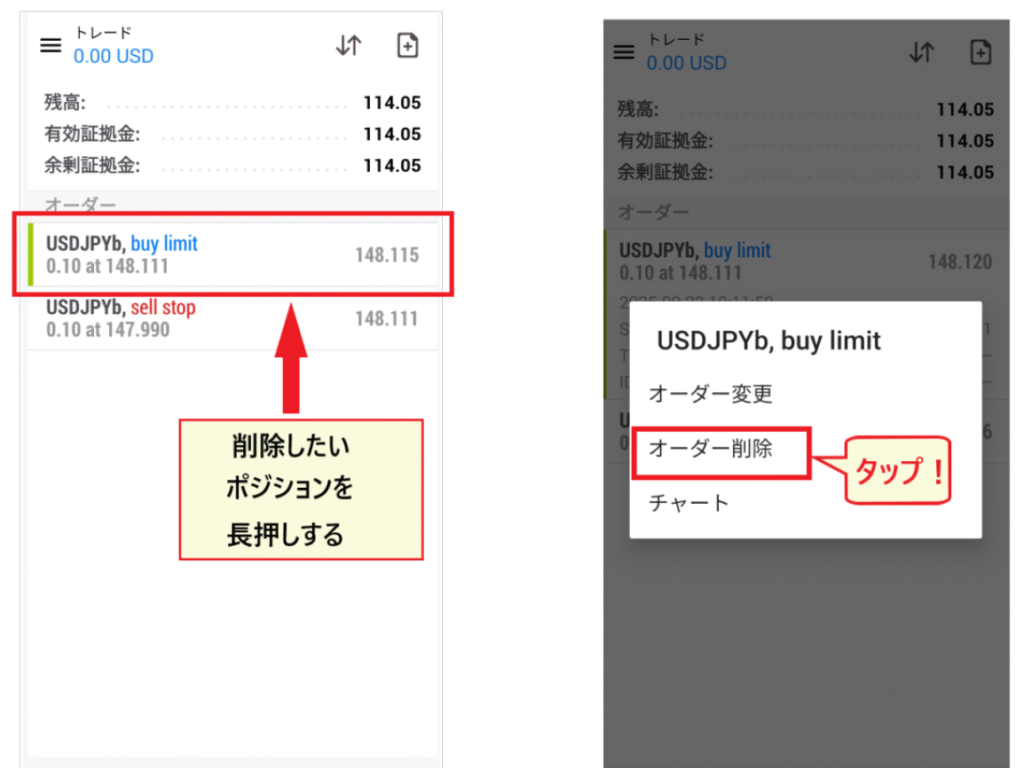Tap the new order icon on the left phone screen
The width and height of the screenshot is (1024, 768).
coord(408,46)
